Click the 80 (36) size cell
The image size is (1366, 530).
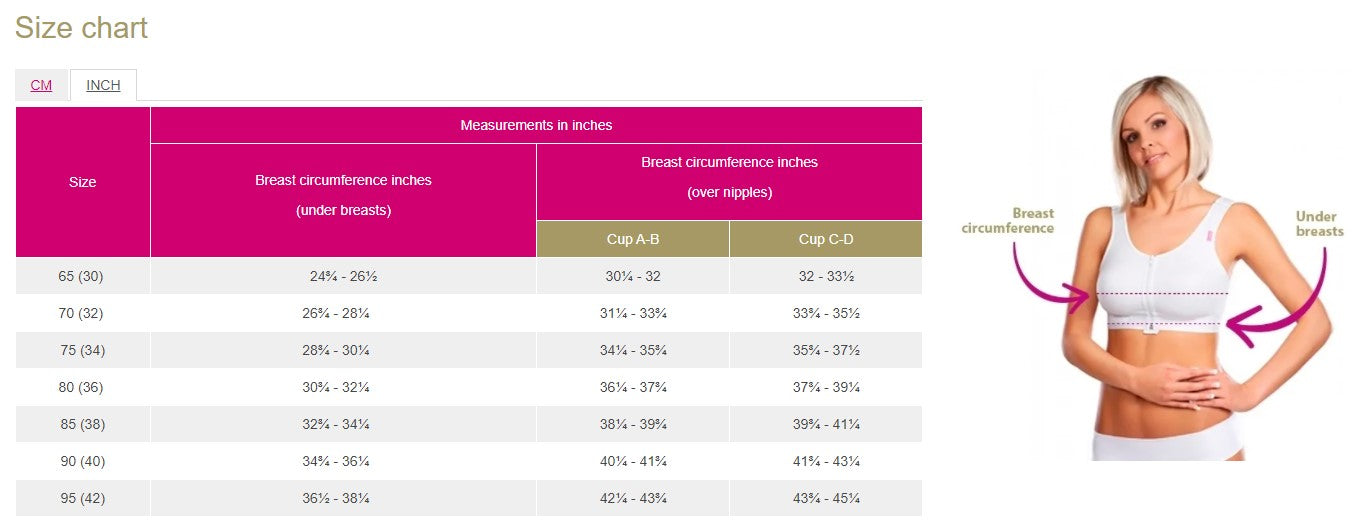82,387
